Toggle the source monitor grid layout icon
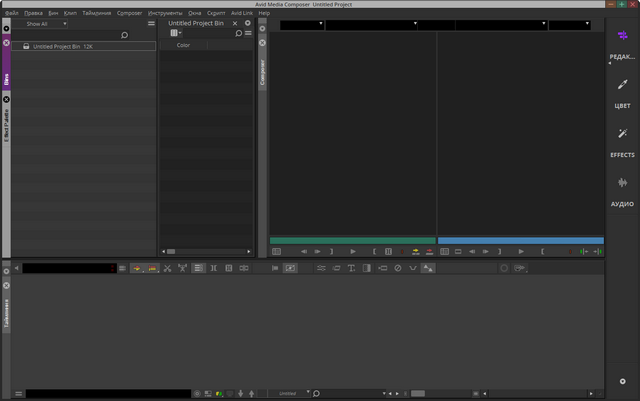The height and width of the screenshot is (401, 640). (276, 252)
